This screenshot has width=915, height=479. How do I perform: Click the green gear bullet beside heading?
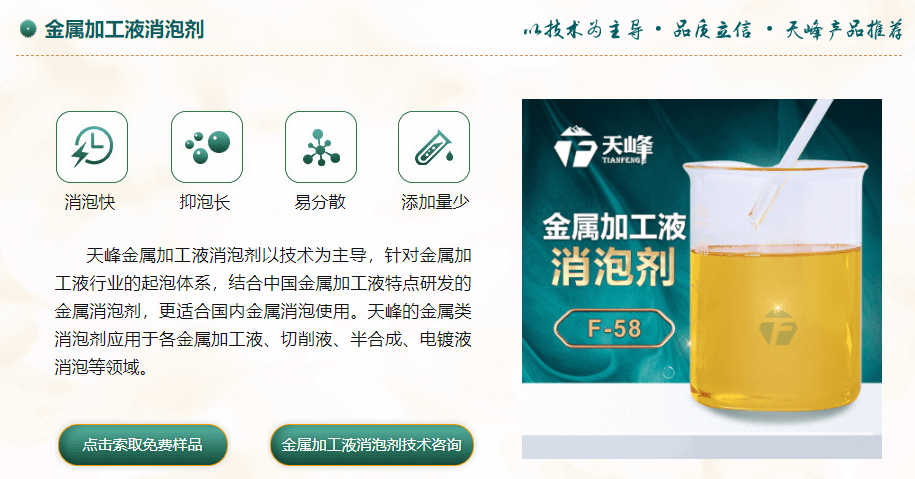point(27,28)
